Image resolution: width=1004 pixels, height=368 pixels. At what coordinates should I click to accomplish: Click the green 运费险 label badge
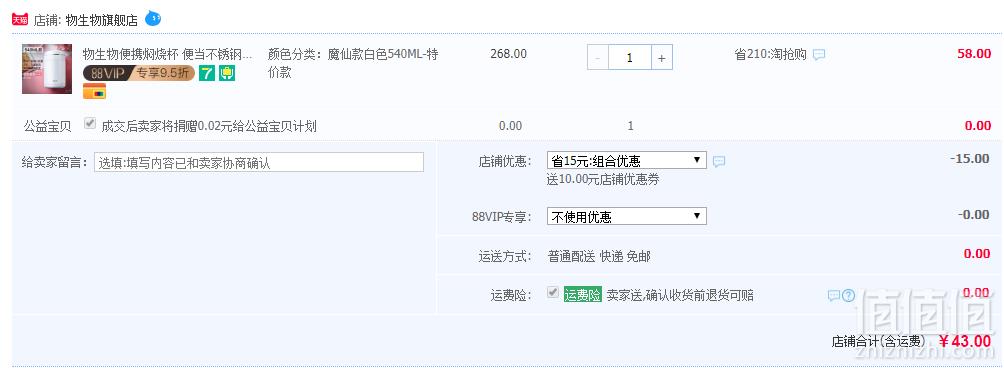(x=583, y=295)
